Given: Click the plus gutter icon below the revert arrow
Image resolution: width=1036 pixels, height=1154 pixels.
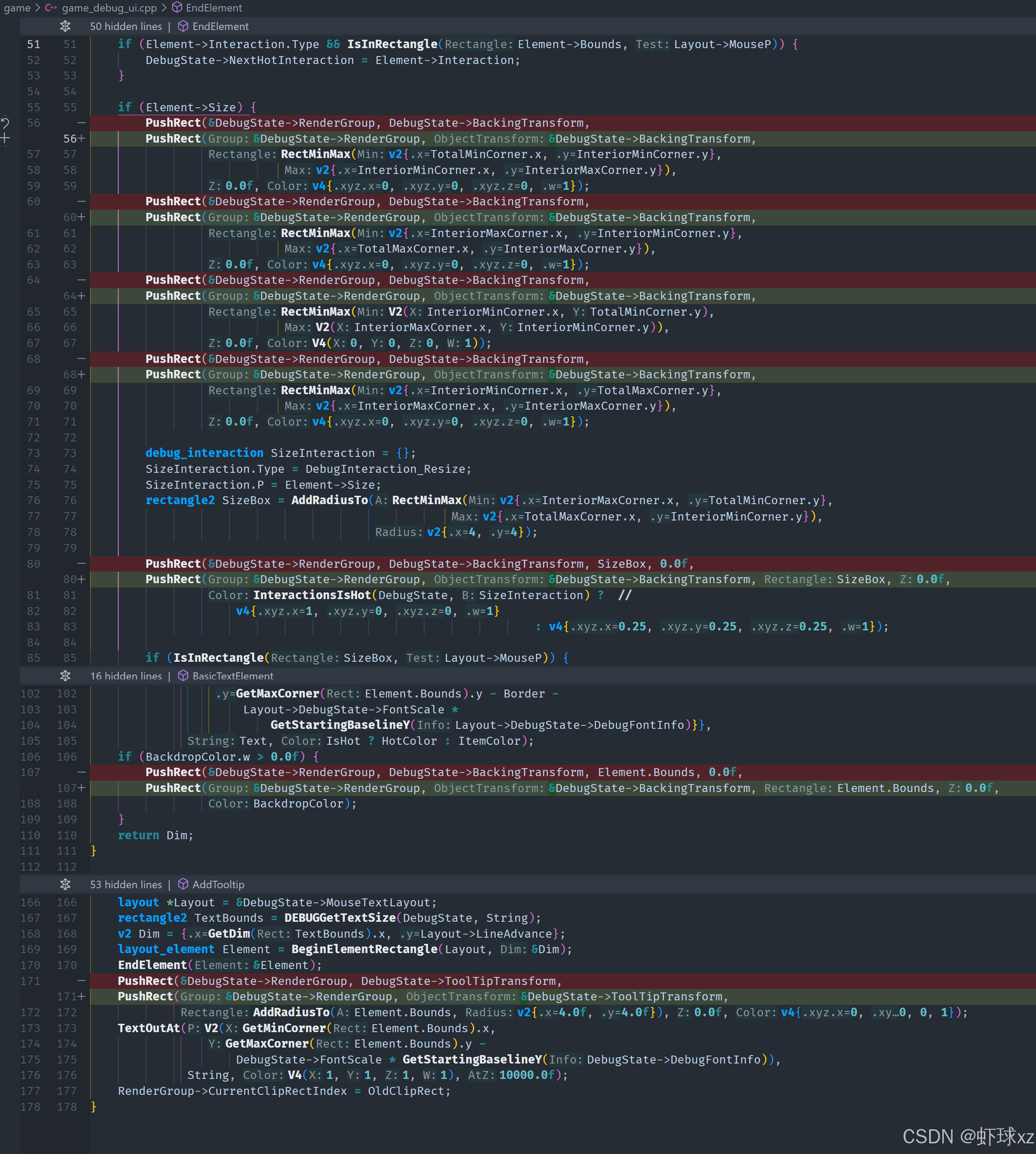Looking at the screenshot, I should point(5,138).
